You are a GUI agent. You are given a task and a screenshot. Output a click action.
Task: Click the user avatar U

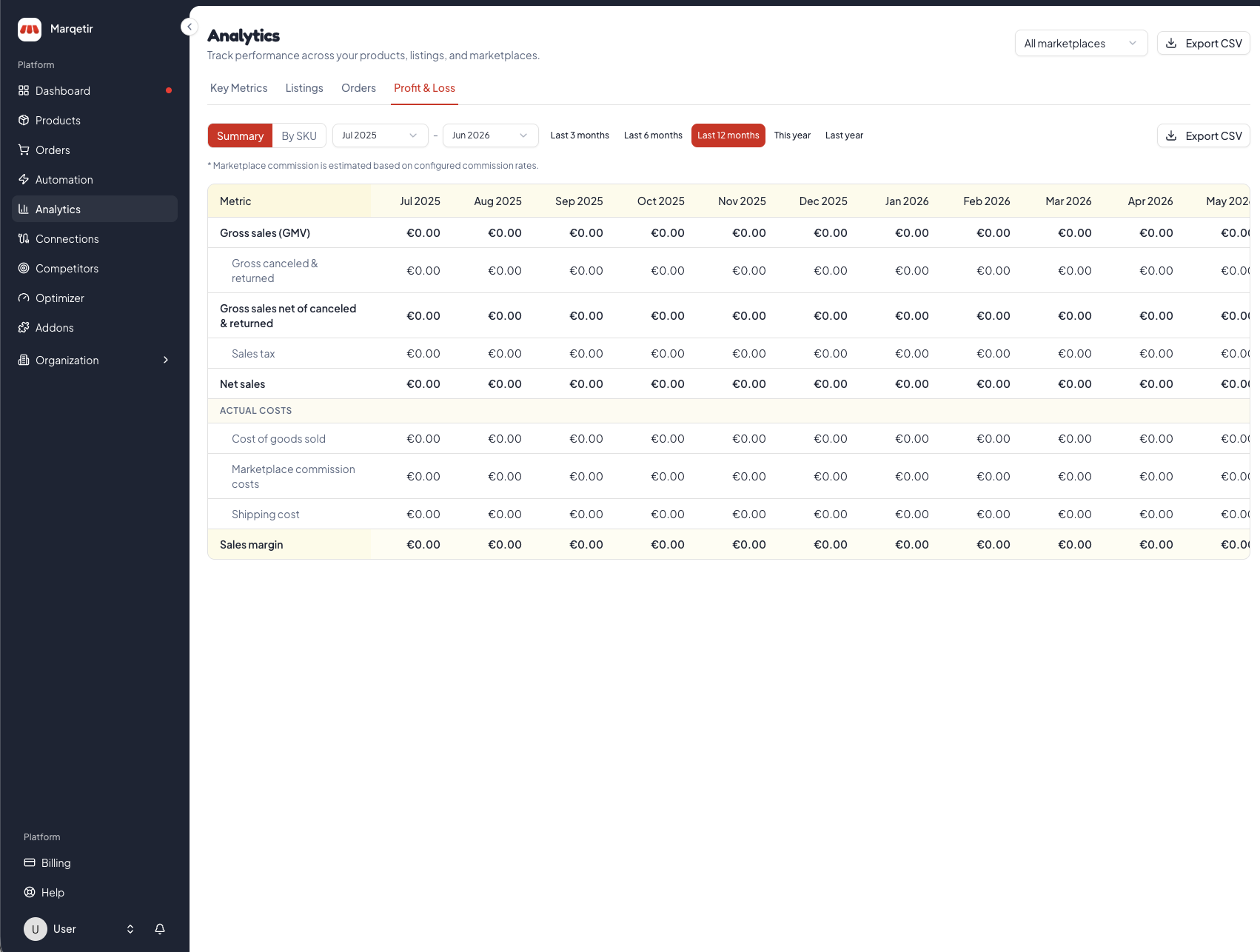[x=36, y=929]
